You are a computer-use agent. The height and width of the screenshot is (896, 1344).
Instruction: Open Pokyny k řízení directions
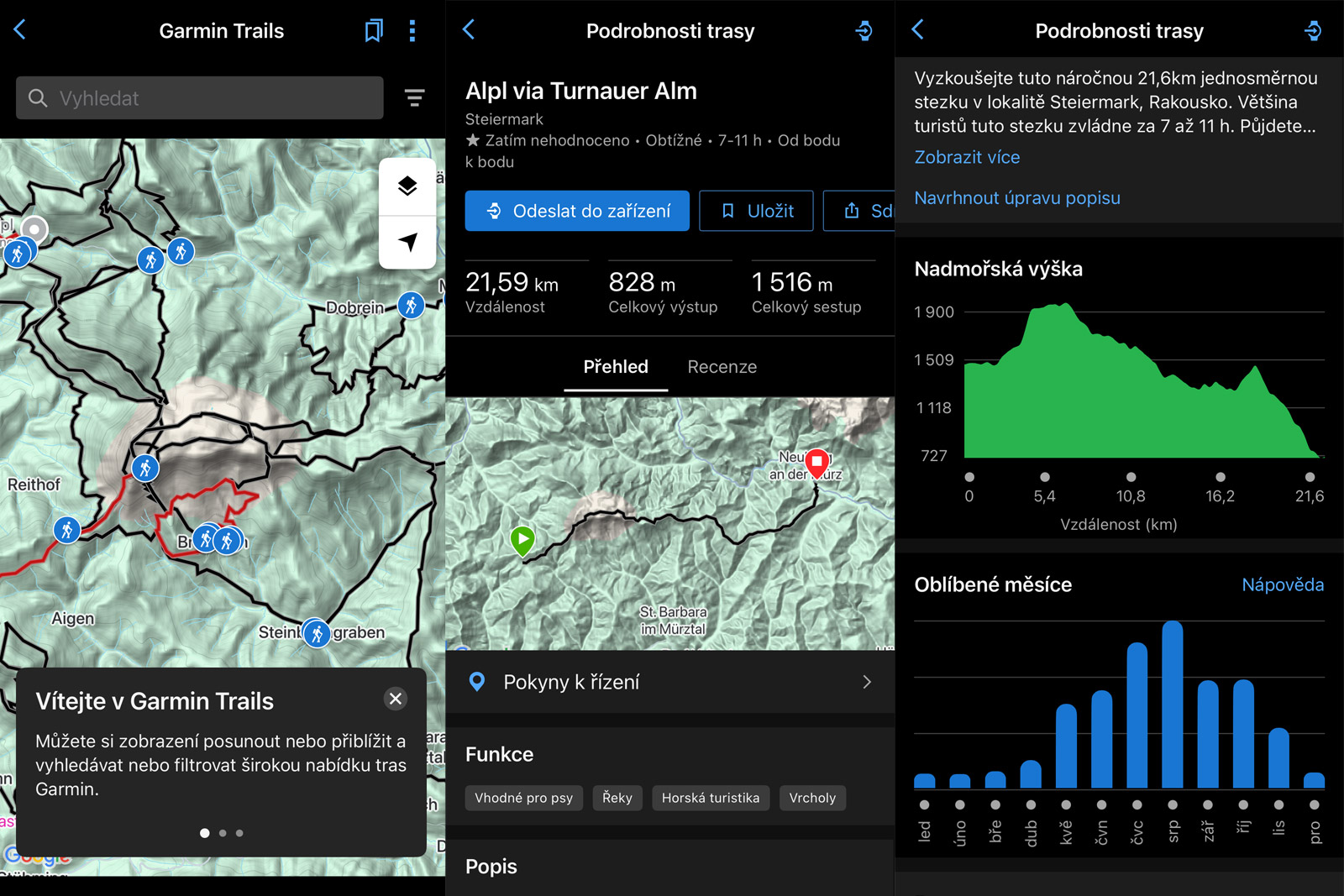(x=670, y=682)
